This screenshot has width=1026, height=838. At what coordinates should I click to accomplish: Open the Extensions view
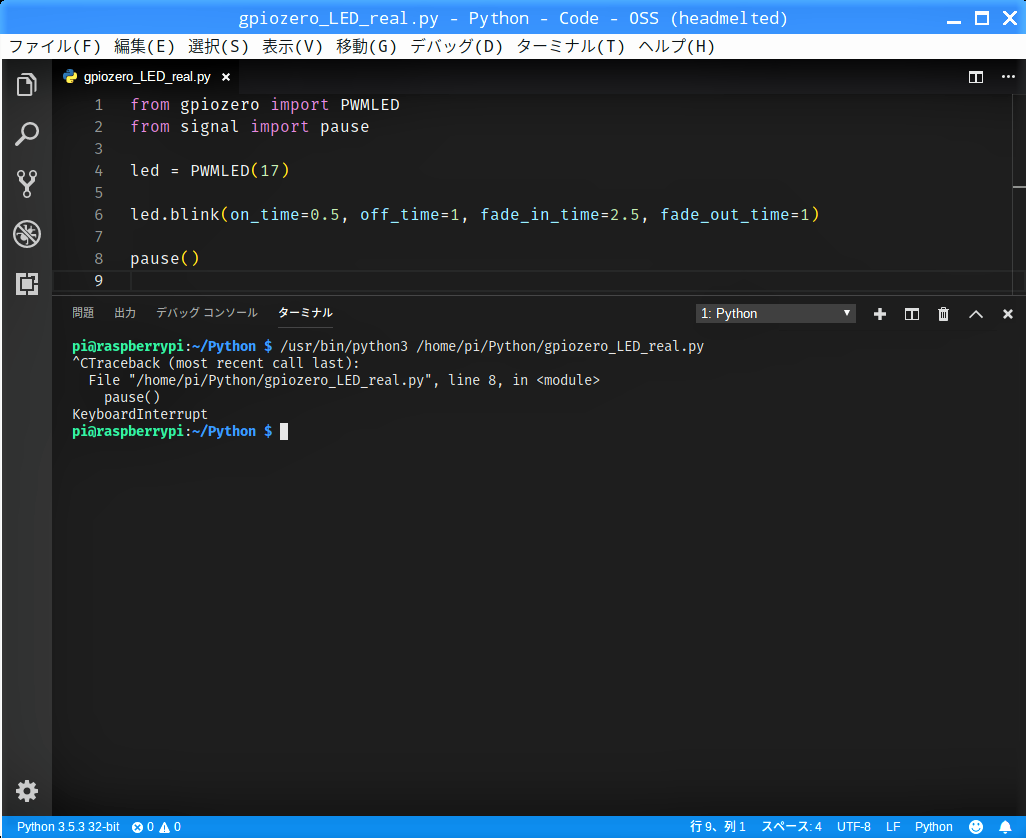click(27, 283)
